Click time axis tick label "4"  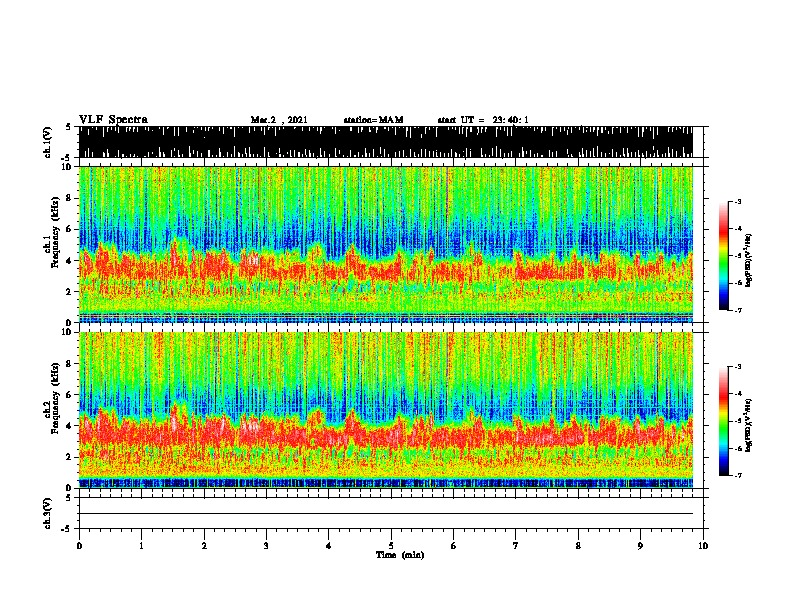[329, 546]
